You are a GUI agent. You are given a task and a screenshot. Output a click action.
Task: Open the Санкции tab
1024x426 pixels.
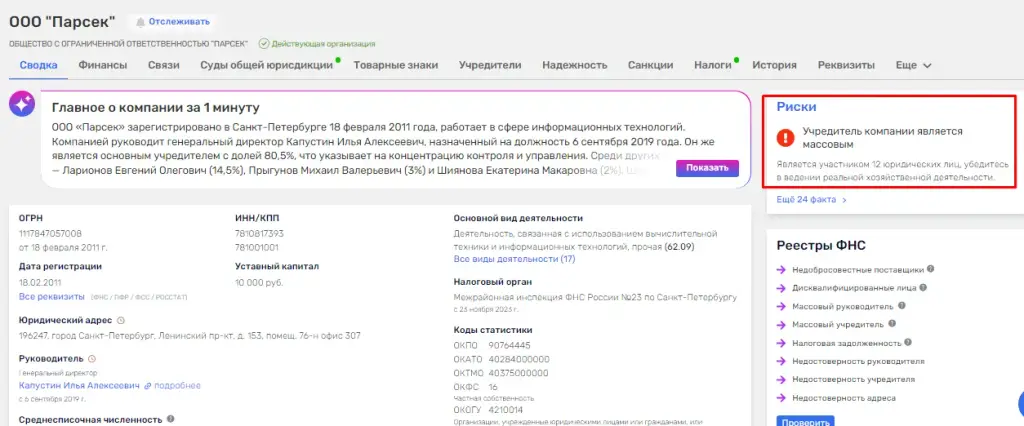point(650,65)
